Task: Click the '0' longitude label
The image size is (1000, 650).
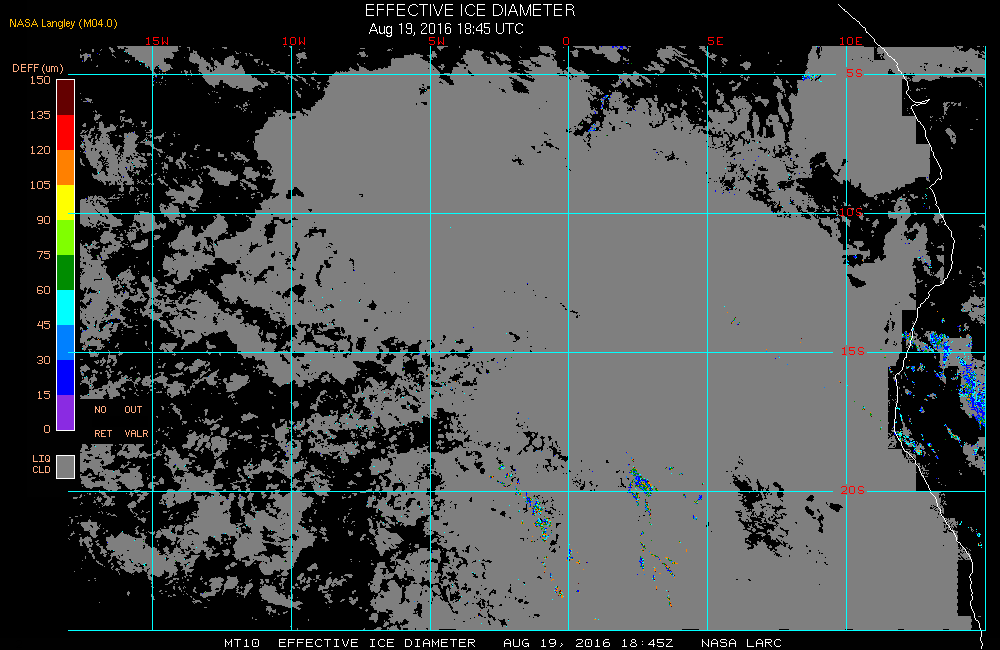Action: (566, 41)
